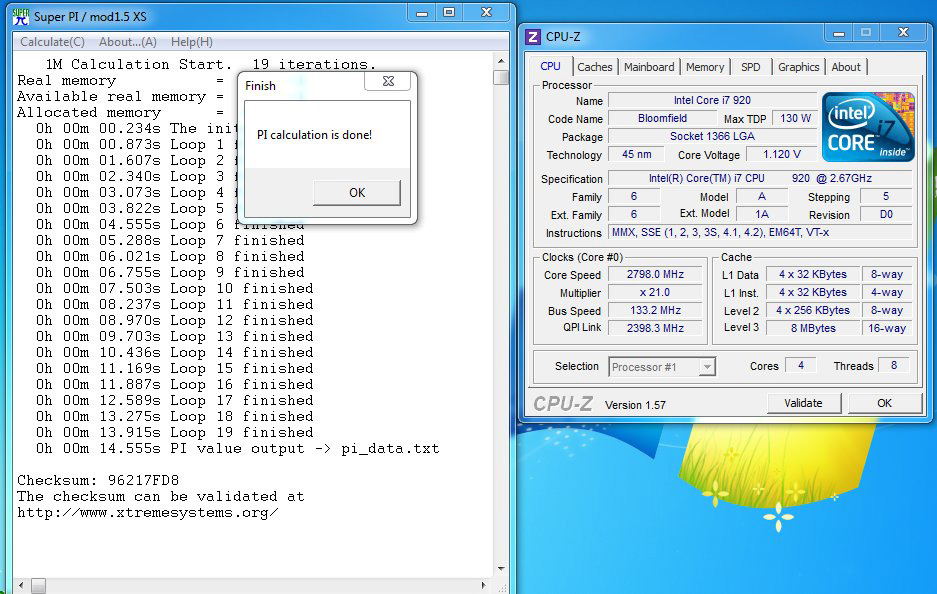The image size is (937, 594).
Task: Click the CPU-Z logo icon in title bar
Action: (x=533, y=37)
